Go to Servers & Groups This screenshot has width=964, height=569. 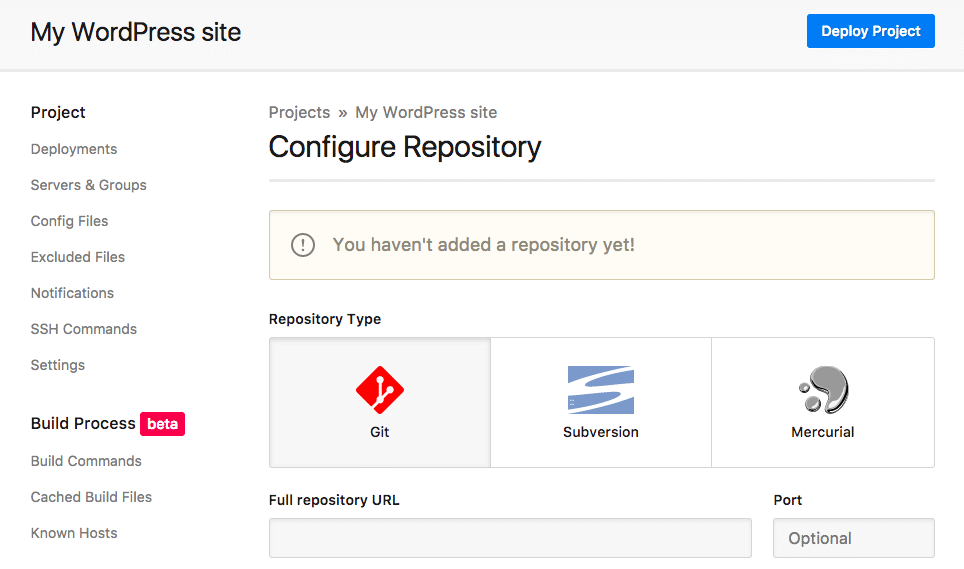(x=89, y=185)
